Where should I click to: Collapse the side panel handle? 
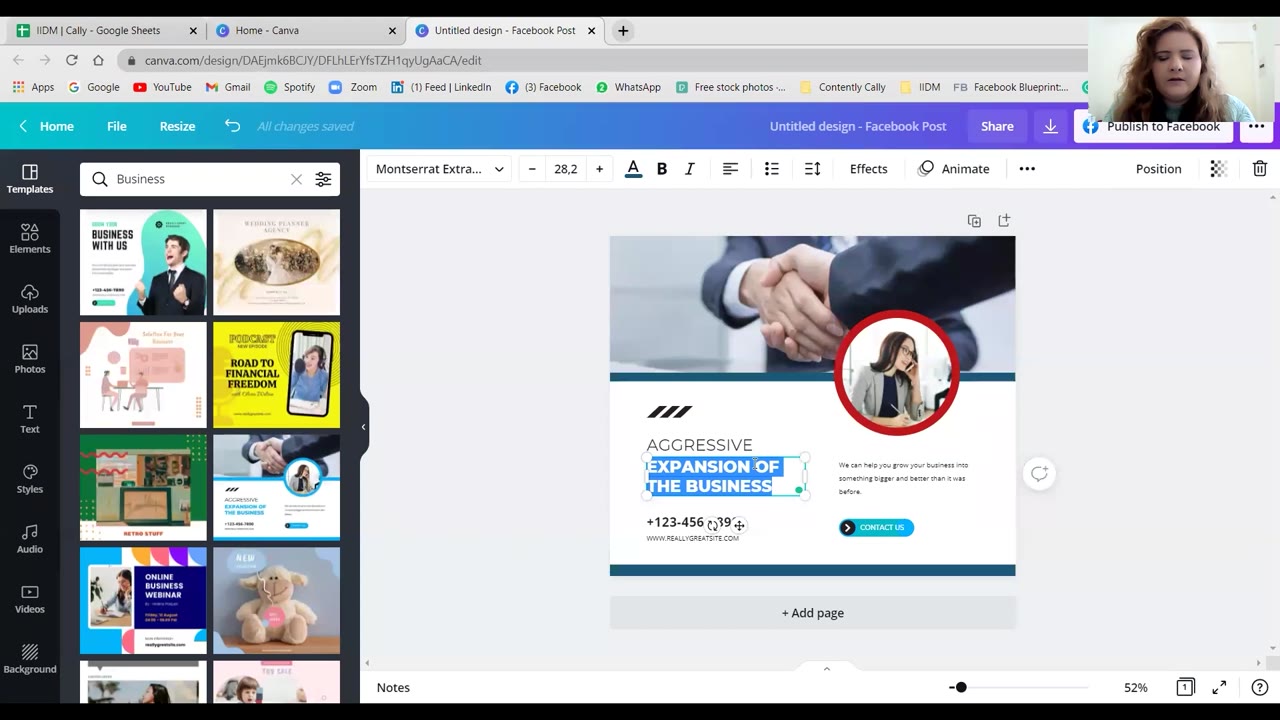[363, 427]
